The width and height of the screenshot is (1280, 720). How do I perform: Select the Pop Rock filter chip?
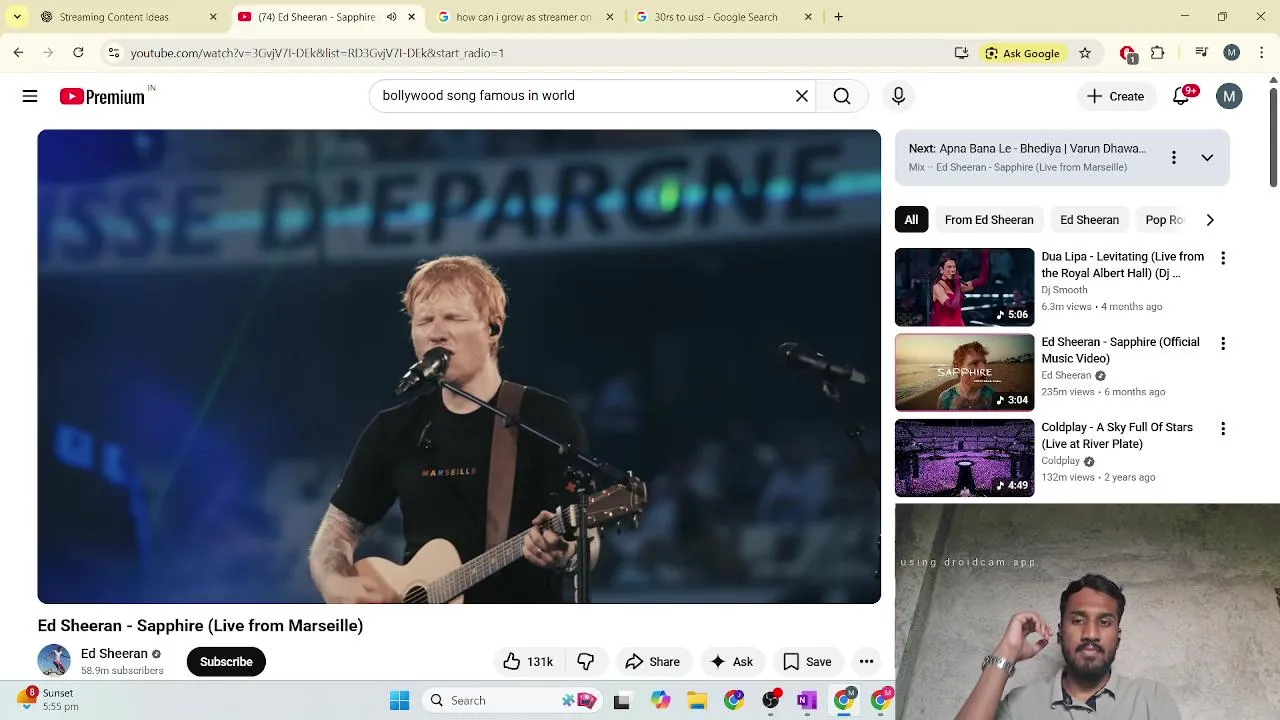click(1164, 220)
